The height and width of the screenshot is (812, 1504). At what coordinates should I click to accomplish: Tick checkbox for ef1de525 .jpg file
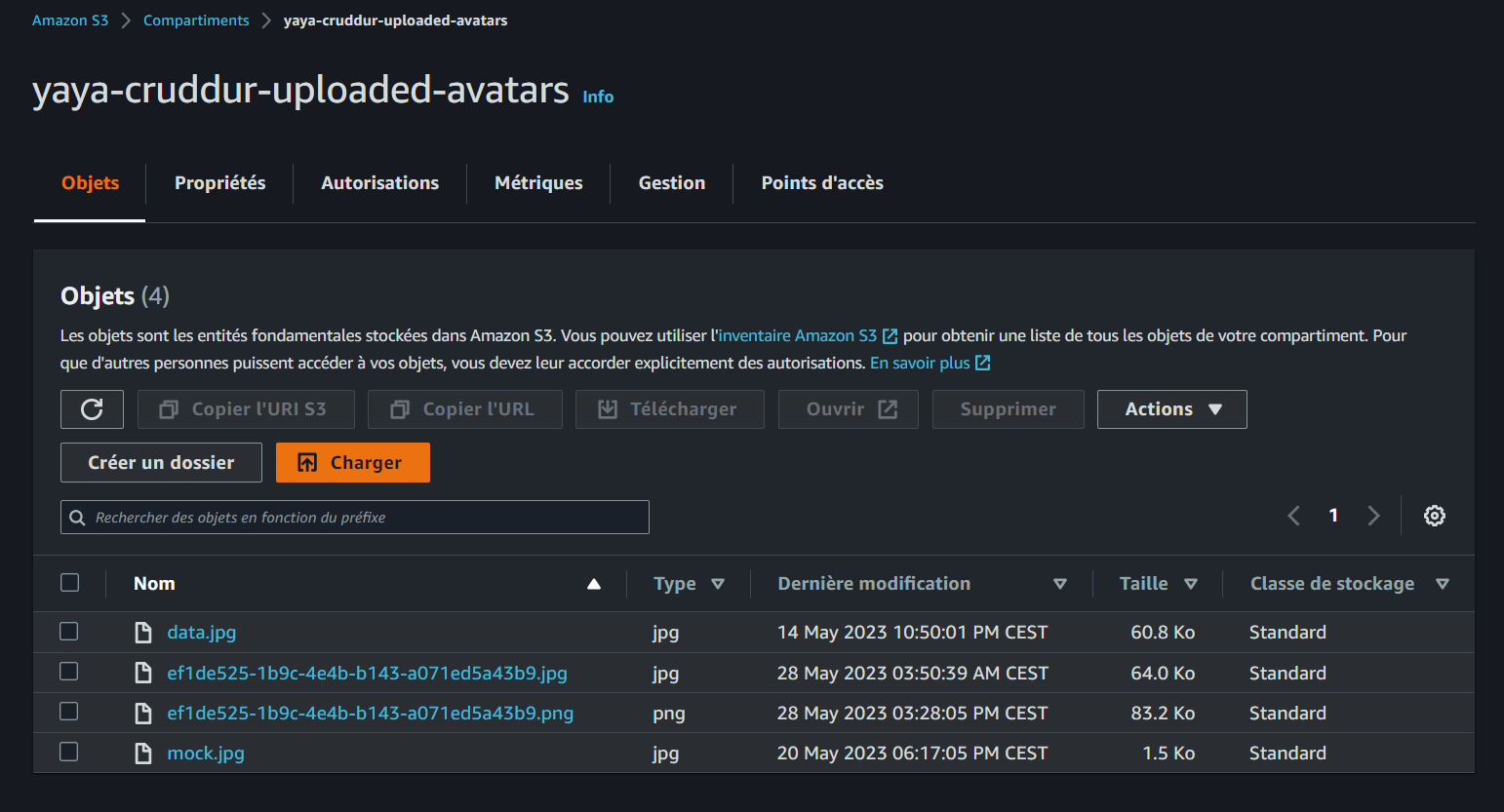pyautogui.click(x=69, y=671)
